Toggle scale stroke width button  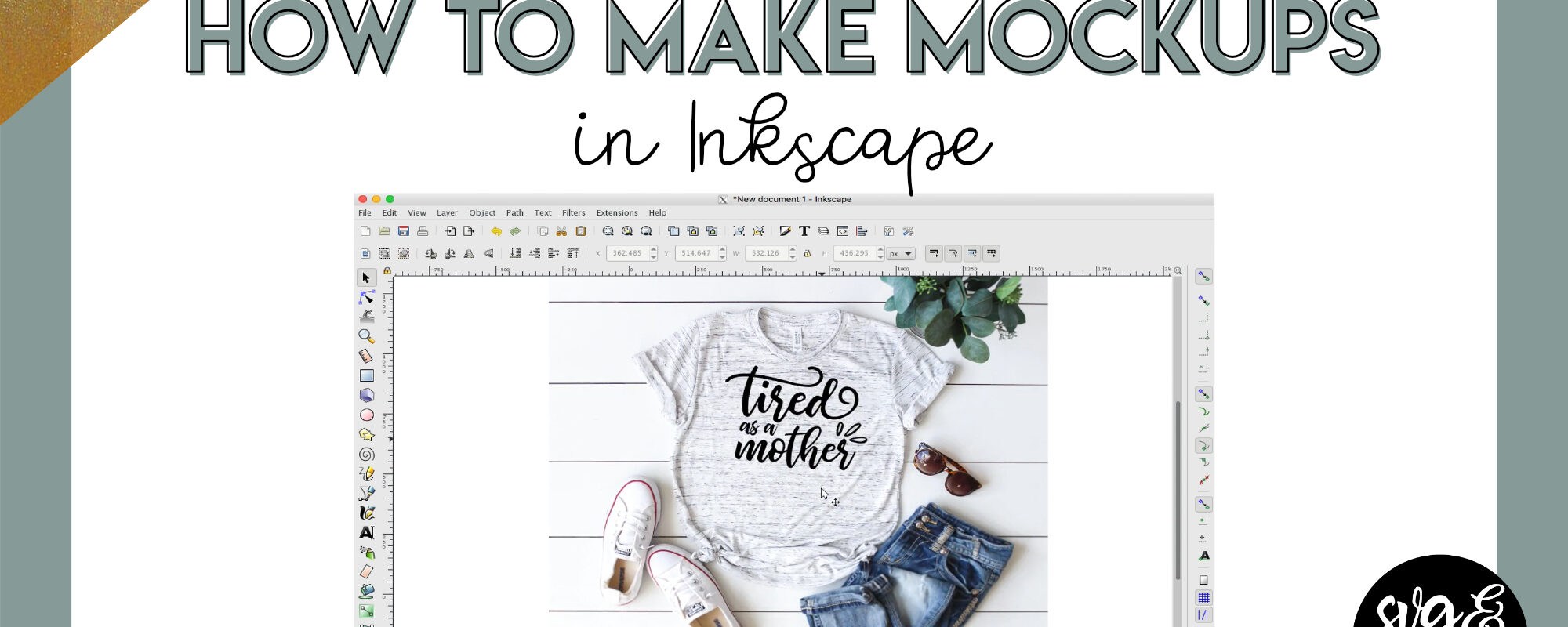pos(934,253)
